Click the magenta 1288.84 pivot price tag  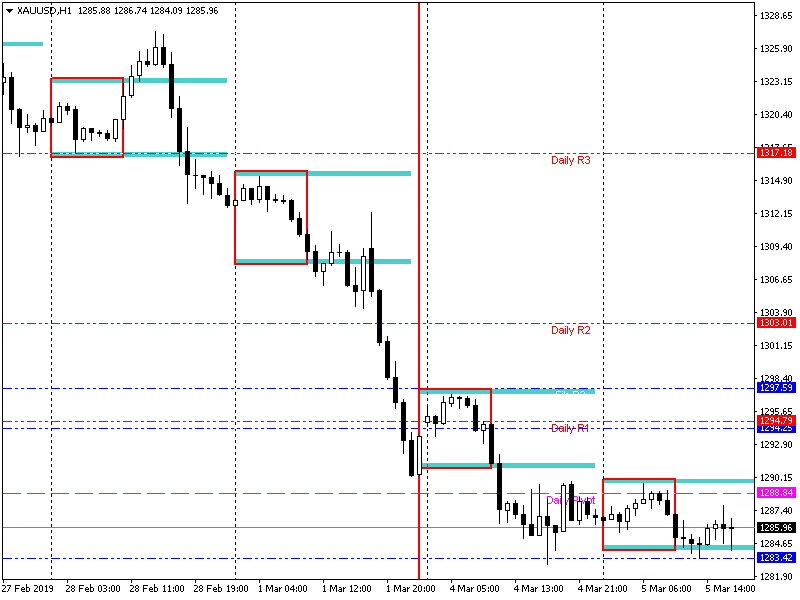coord(776,493)
